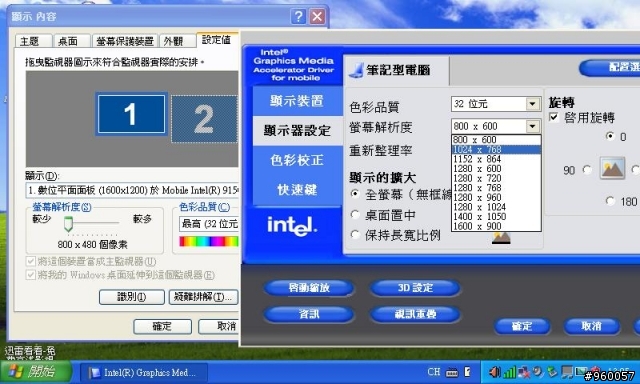Choose 1400 x 1050 from resolution list
This screenshot has width=640, height=384.
click(x=496, y=216)
